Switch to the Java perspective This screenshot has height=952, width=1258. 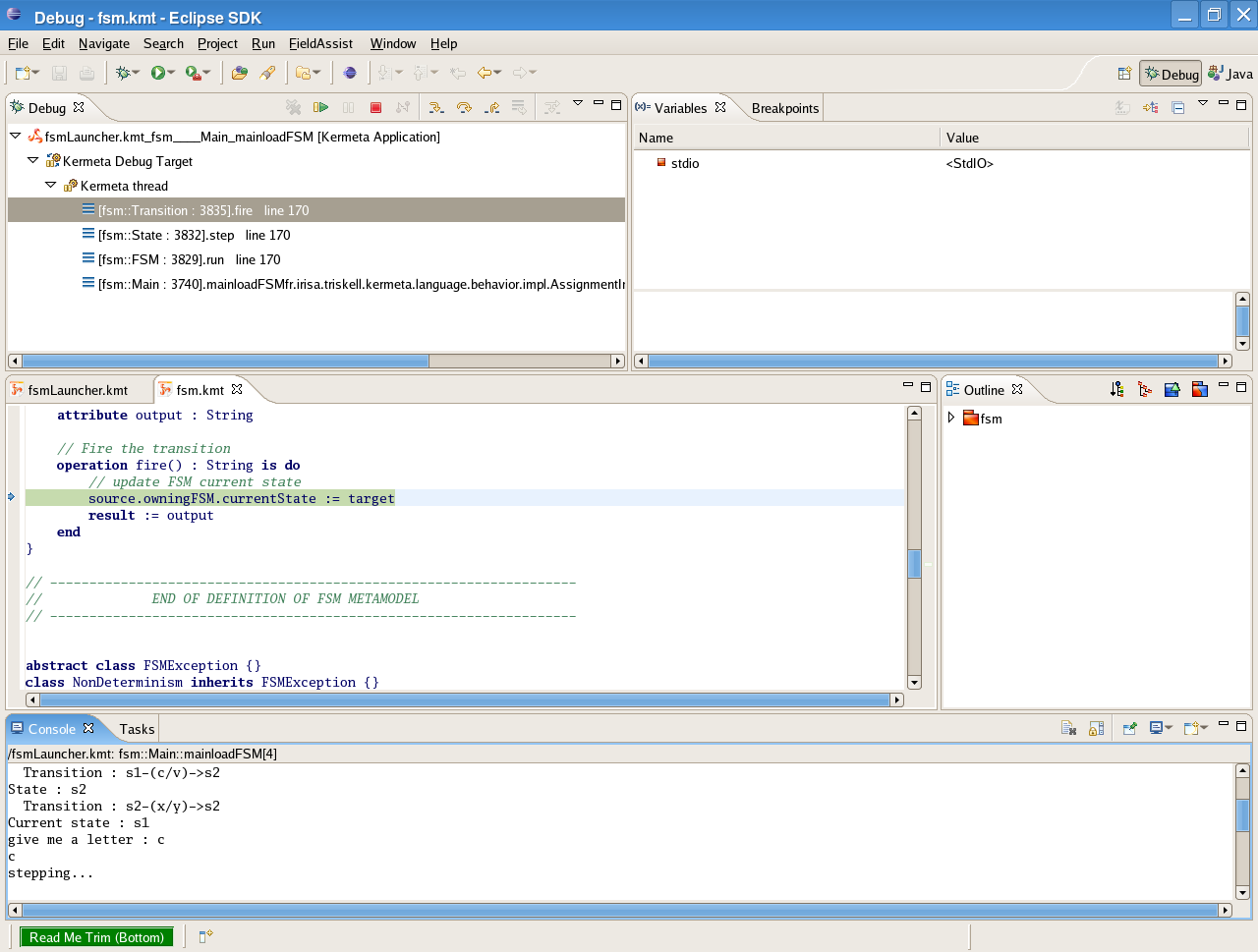point(1230,74)
